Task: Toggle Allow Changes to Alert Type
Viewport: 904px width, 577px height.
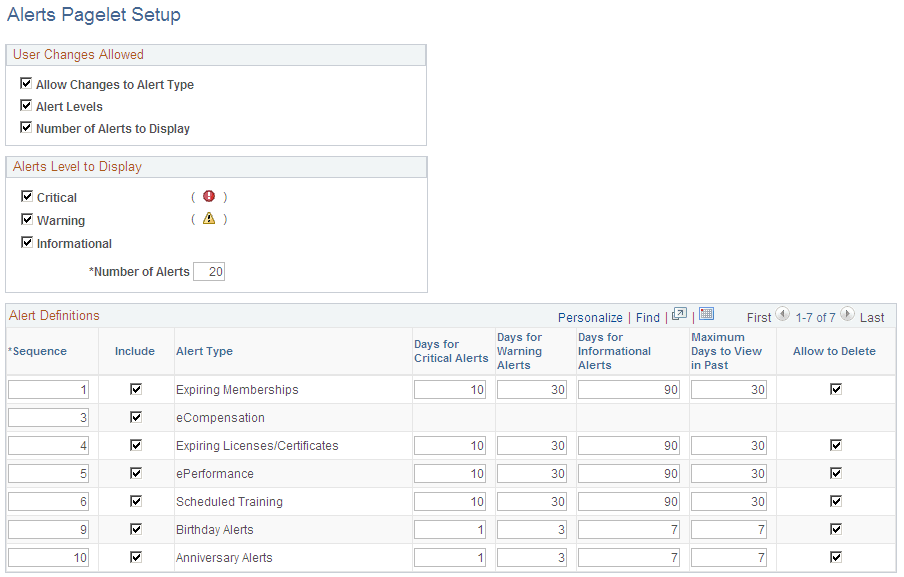Action: pyautogui.click(x=26, y=83)
